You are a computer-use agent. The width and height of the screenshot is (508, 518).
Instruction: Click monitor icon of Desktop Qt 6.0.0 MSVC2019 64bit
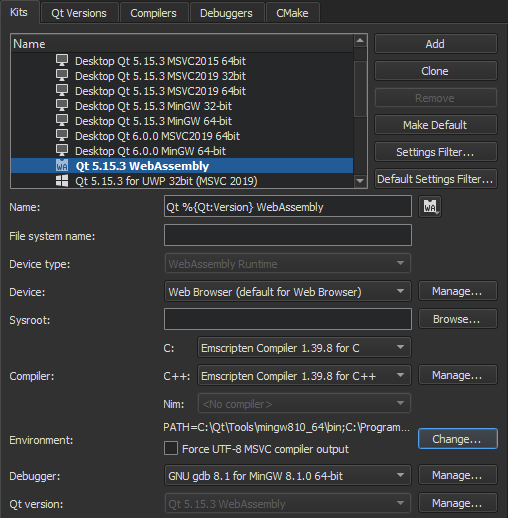coord(62,136)
